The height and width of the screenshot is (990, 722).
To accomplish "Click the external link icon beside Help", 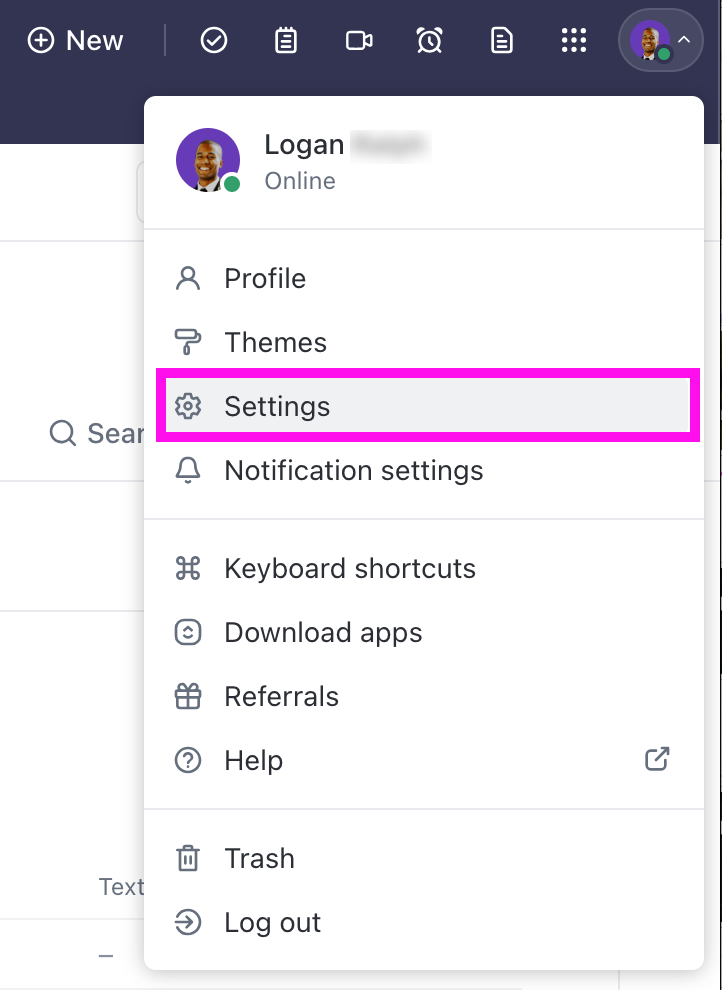I will 657,759.
